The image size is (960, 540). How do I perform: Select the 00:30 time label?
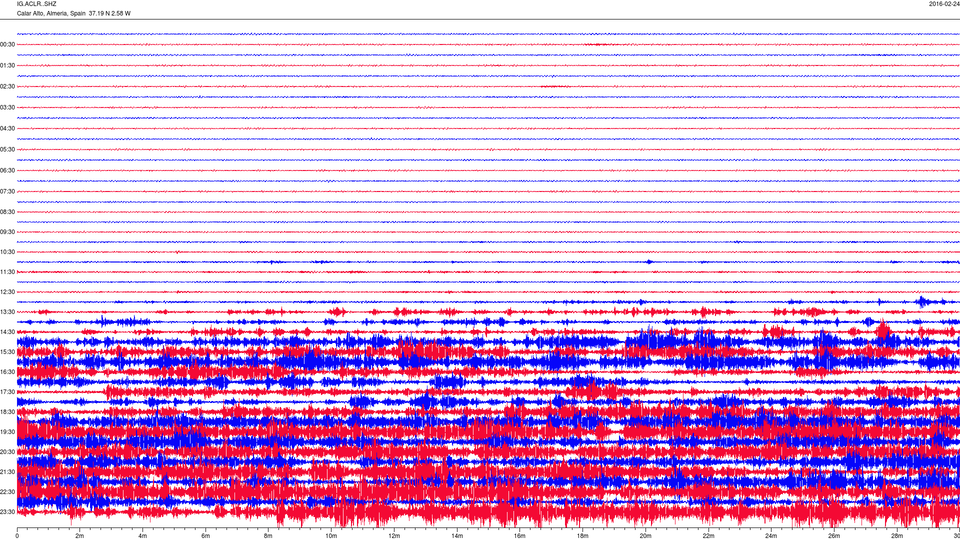pyautogui.click(x=7, y=45)
